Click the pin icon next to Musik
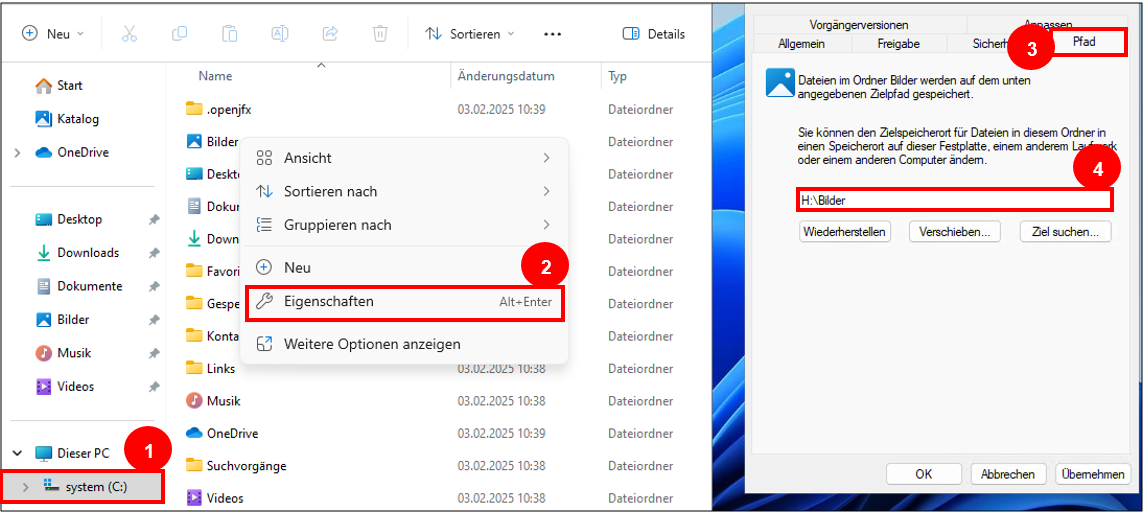The height and width of the screenshot is (515, 1143). click(154, 354)
